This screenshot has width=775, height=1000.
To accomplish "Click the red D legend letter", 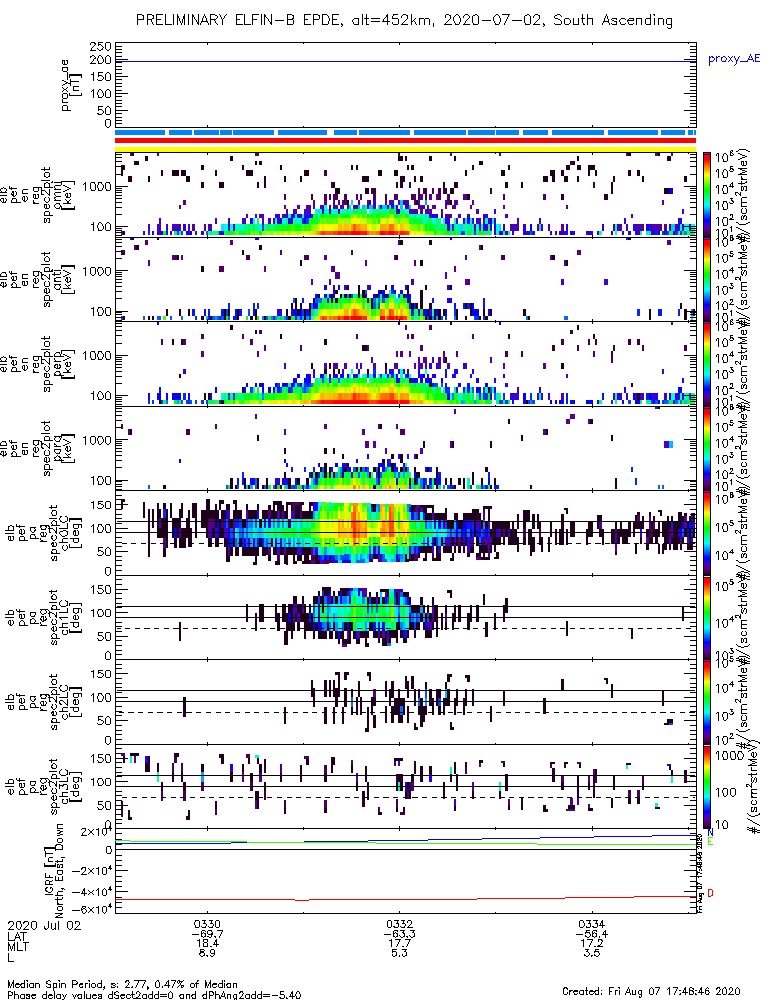I will (710, 893).
